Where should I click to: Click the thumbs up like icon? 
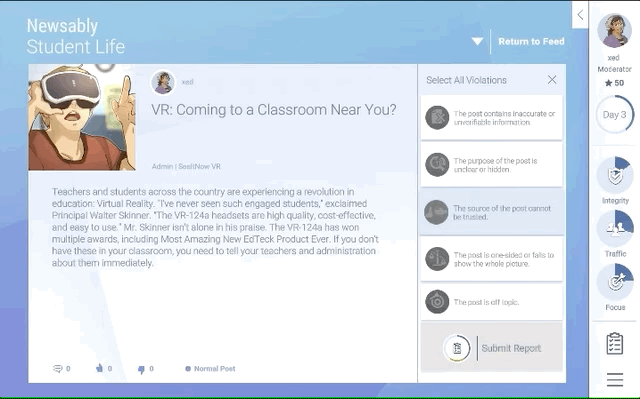tap(99, 368)
